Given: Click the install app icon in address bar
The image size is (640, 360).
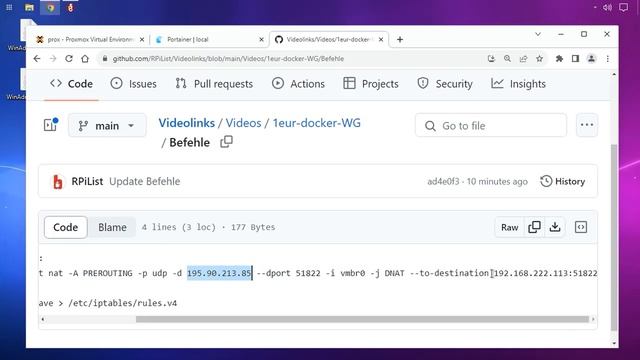Looking at the screenshot, I should pyautogui.click(x=491, y=59).
